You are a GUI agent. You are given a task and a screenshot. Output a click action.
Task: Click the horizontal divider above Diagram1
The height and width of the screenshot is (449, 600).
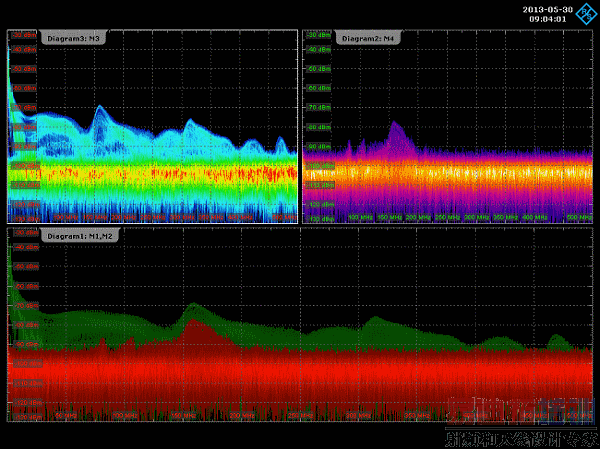300,226
